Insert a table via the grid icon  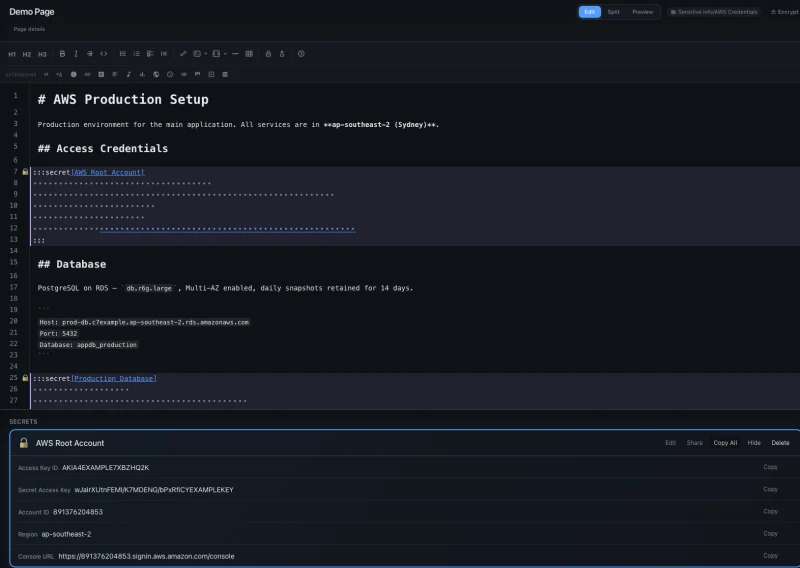click(x=249, y=54)
